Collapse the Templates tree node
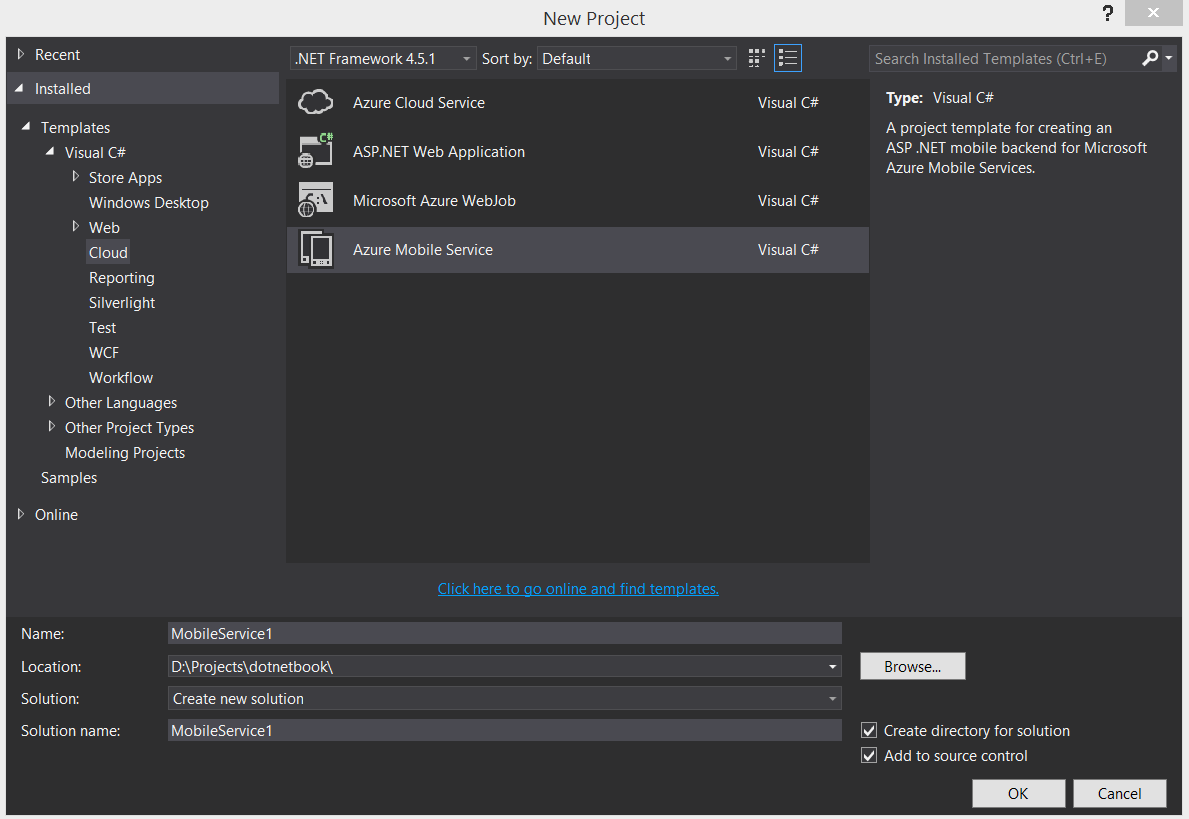This screenshot has width=1189, height=819. (x=27, y=127)
